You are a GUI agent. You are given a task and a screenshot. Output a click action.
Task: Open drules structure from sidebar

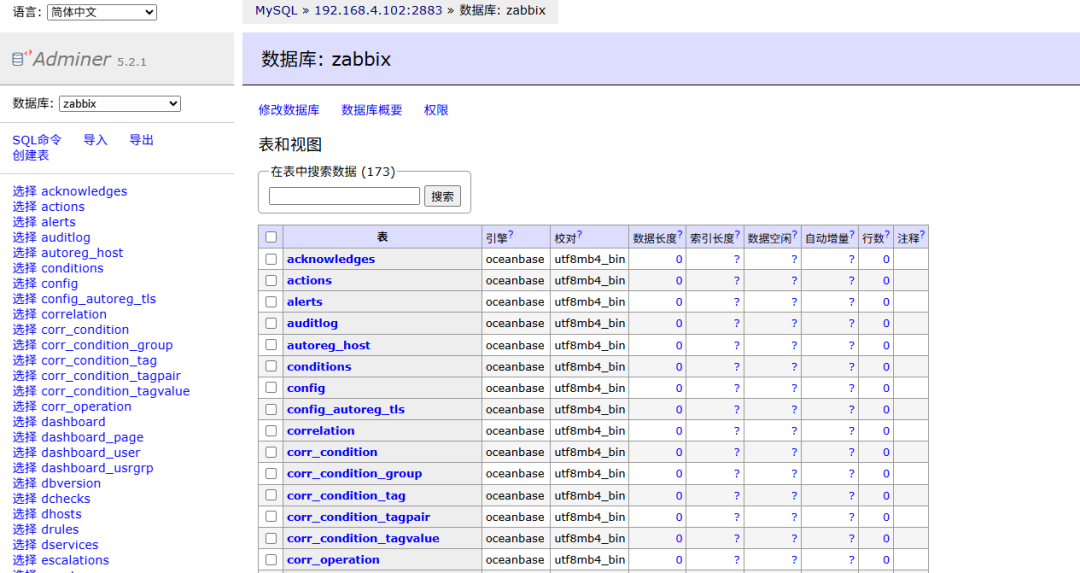tap(60, 530)
